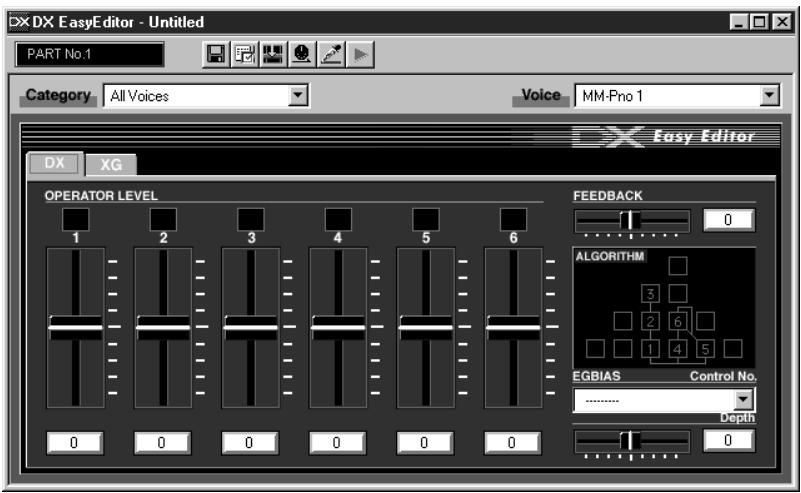Click the operator 2 level fader handle
Viewport: 801px width, 493px height.
pos(163,327)
